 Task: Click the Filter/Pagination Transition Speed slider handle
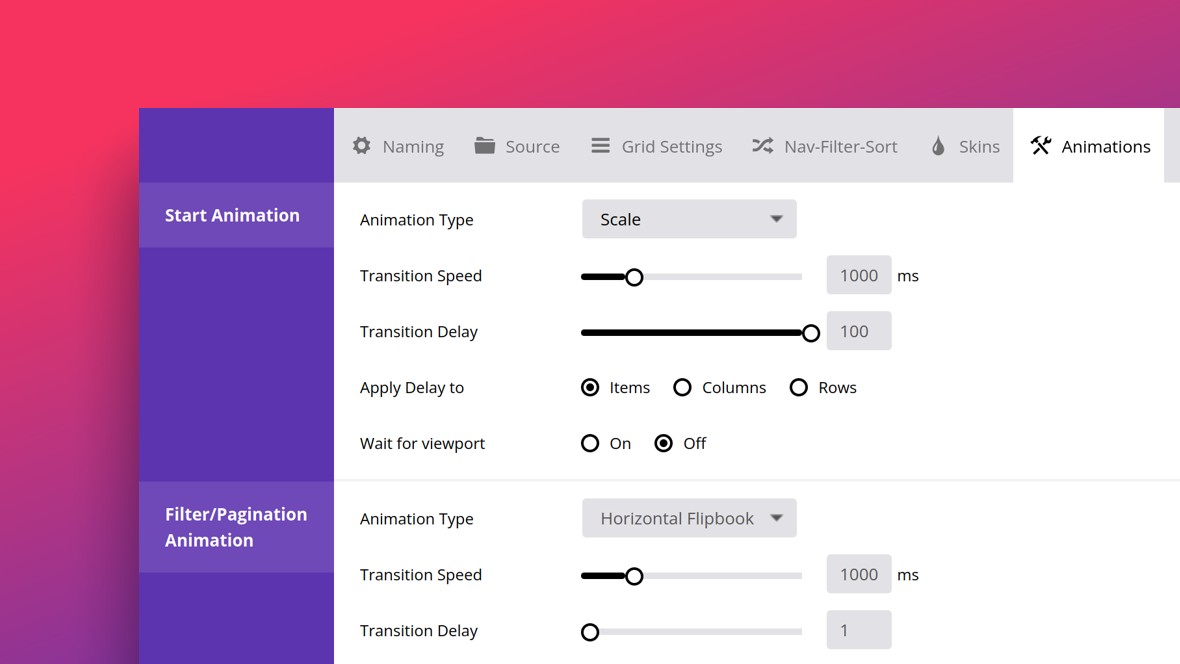point(634,576)
